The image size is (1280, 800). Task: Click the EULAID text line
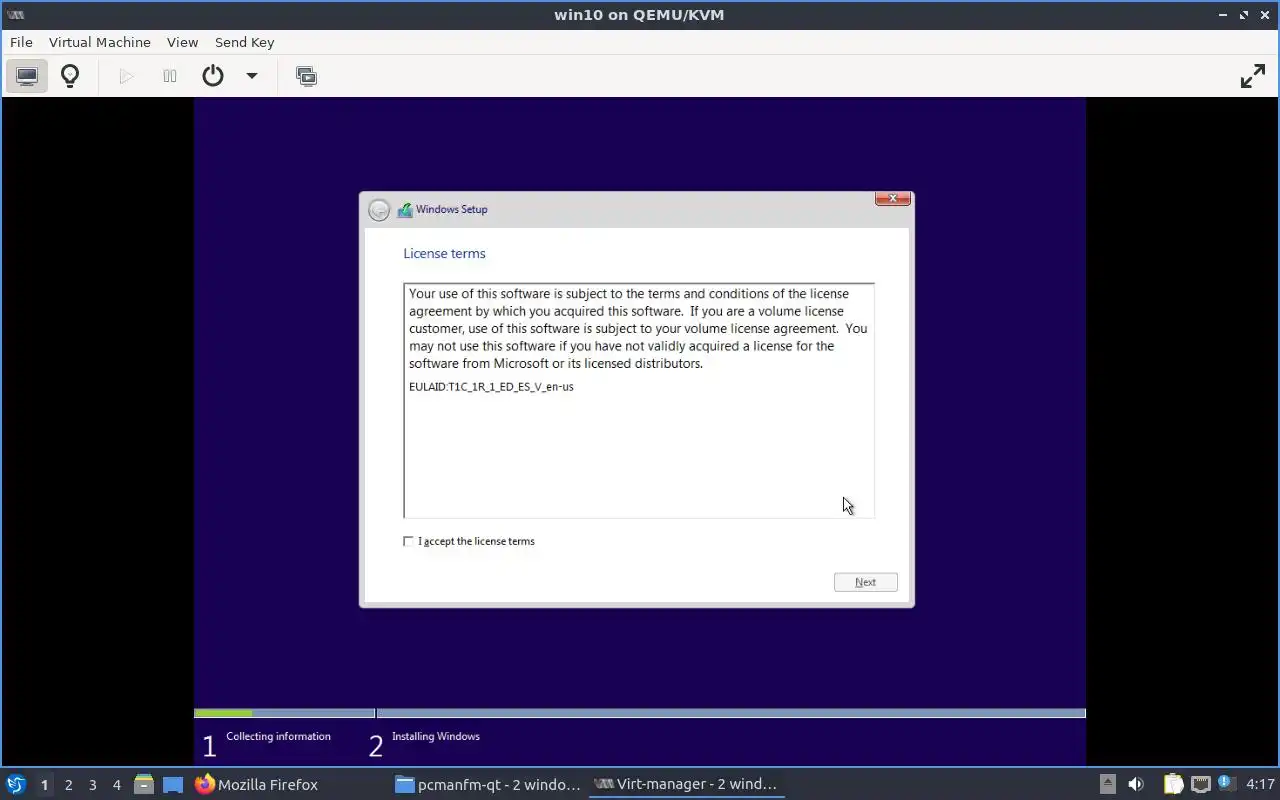coord(491,387)
